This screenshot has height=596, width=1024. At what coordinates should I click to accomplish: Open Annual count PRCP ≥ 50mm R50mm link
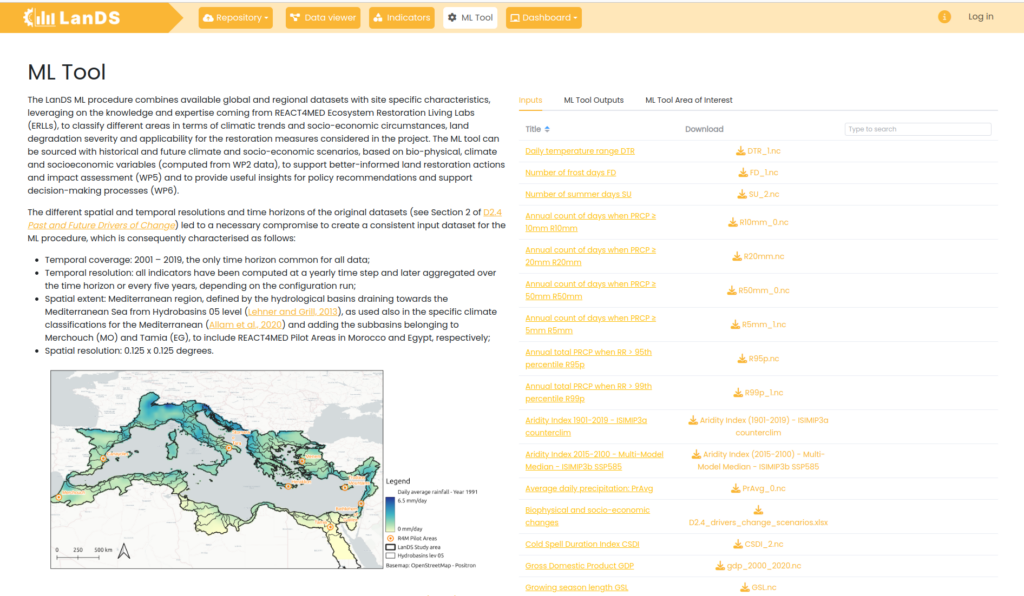(590, 290)
